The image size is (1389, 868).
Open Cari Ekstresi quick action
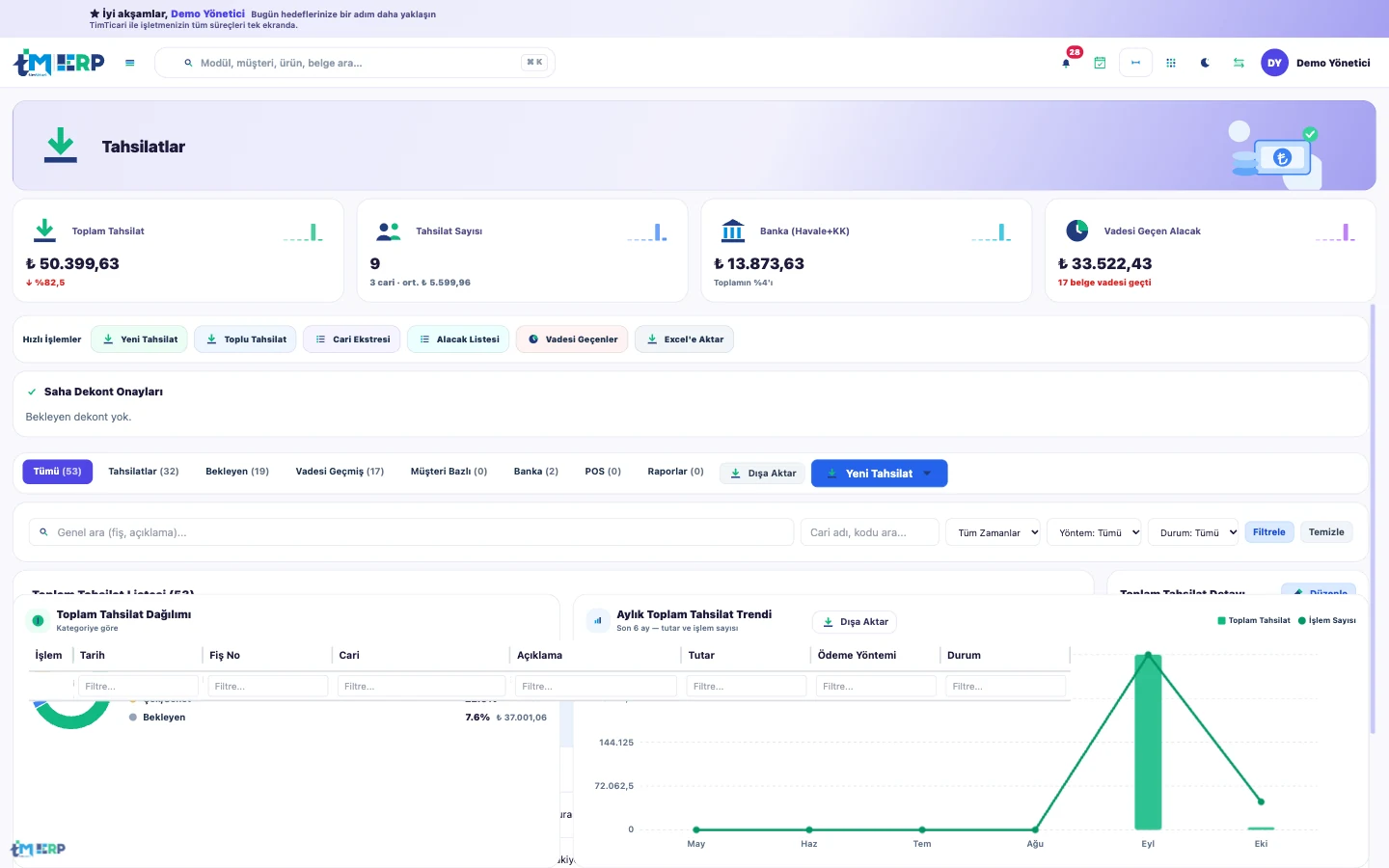(x=351, y=339)
